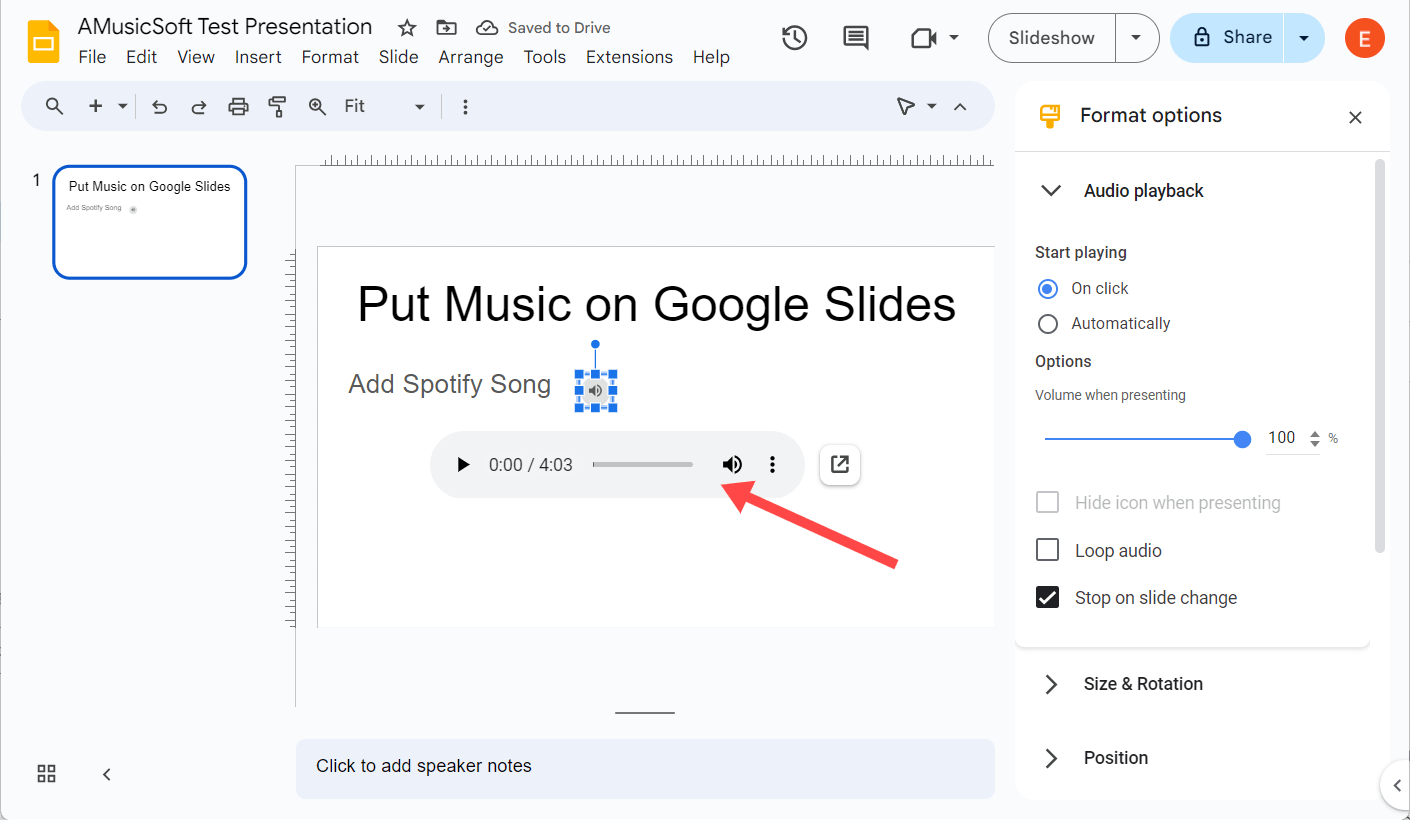
Task: Click the audio player progress bar
Action: (643, 465)
